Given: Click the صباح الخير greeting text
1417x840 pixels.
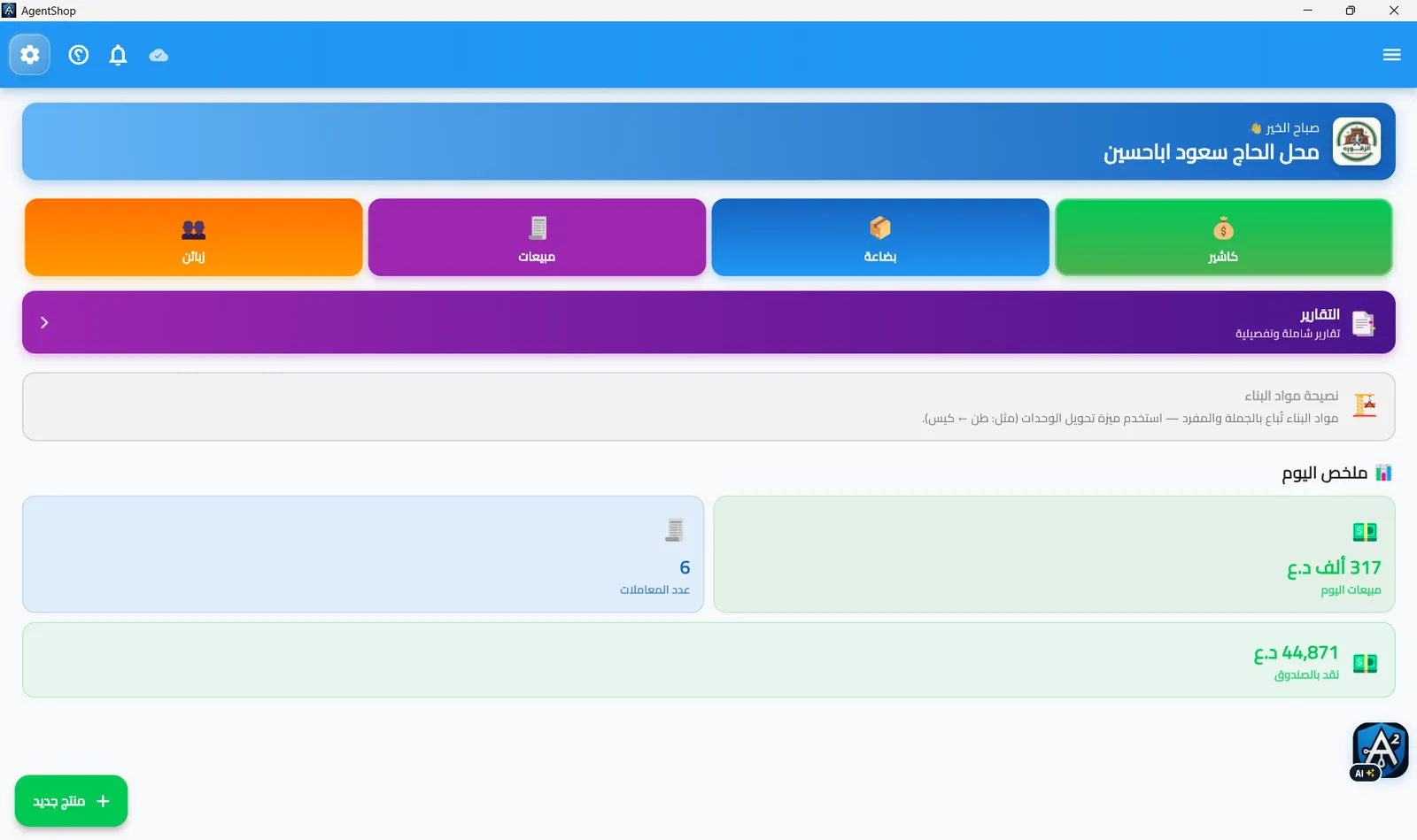Looking at the screenshot, I should [1292, 128].
